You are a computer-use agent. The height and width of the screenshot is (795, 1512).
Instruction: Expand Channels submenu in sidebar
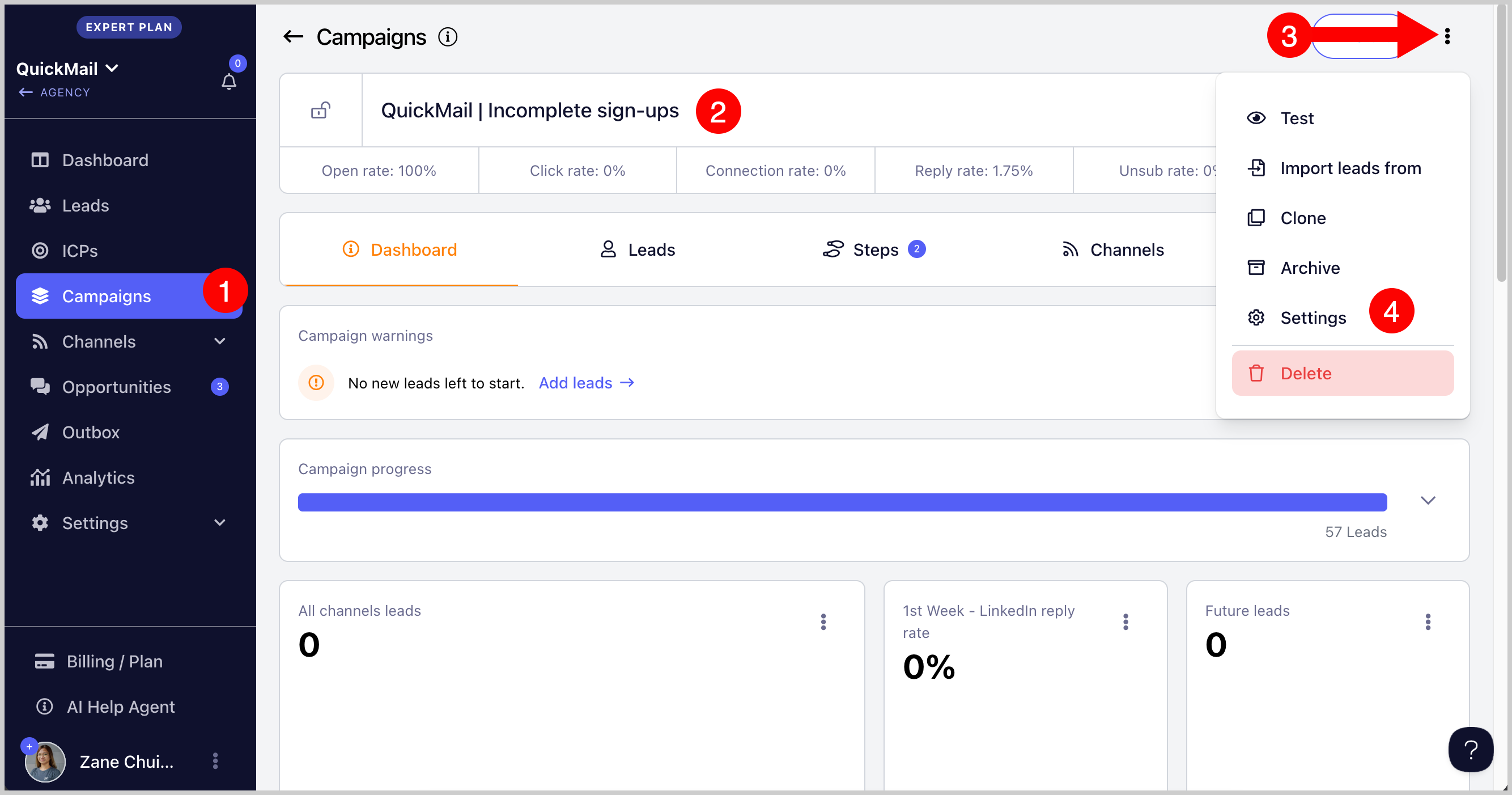click(x=219, y=341)
